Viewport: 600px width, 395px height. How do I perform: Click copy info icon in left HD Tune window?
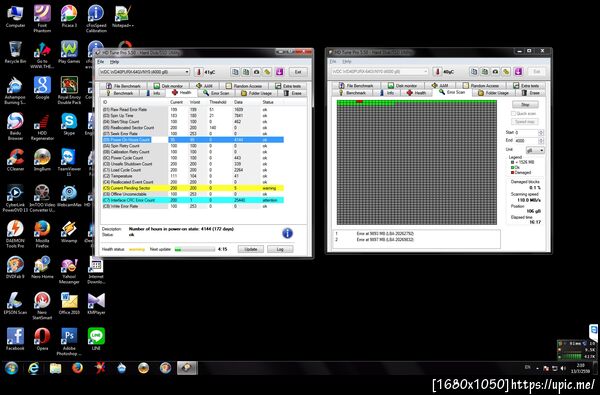[235, 72]
